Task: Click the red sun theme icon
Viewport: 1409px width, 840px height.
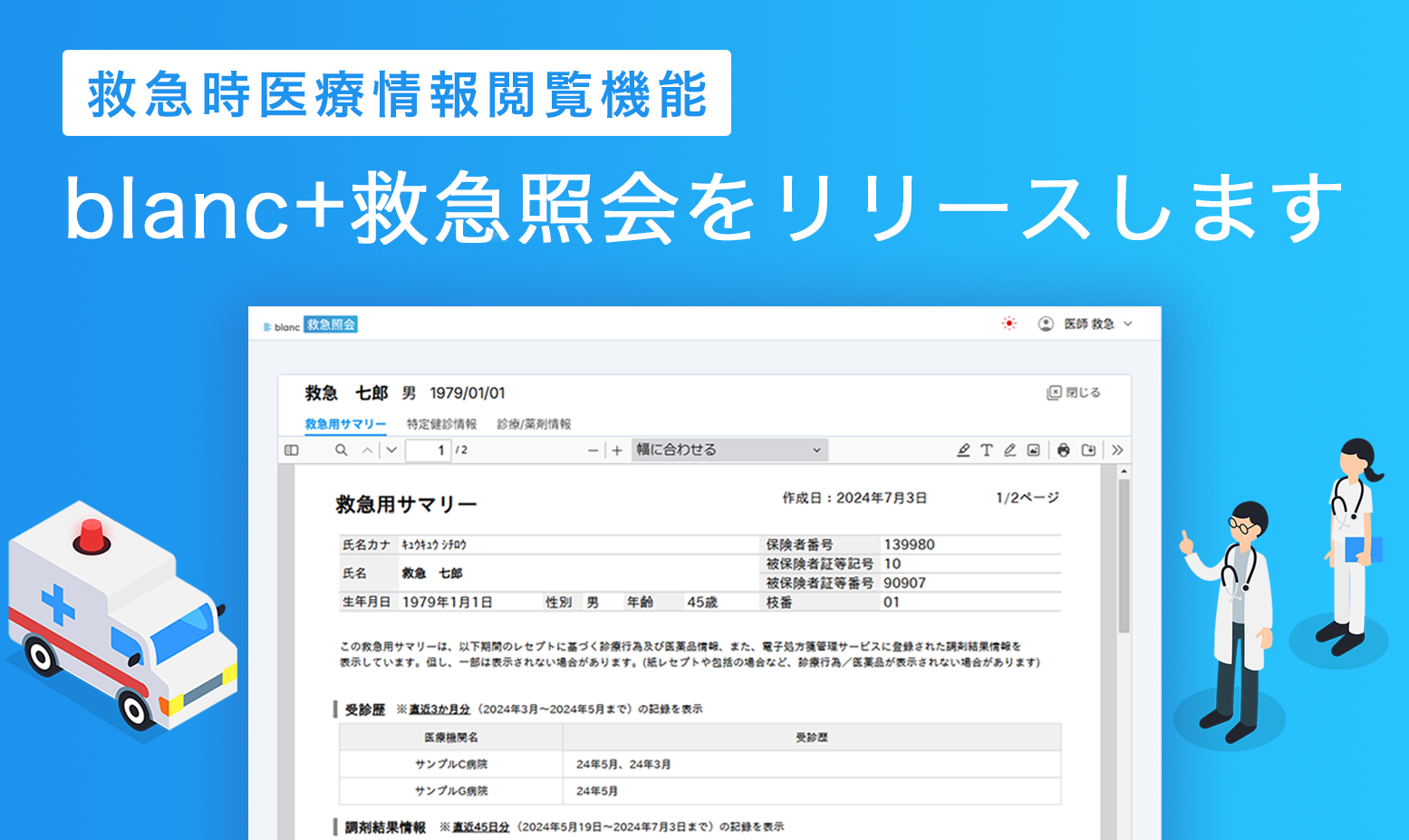Action: click(1008, 323)
